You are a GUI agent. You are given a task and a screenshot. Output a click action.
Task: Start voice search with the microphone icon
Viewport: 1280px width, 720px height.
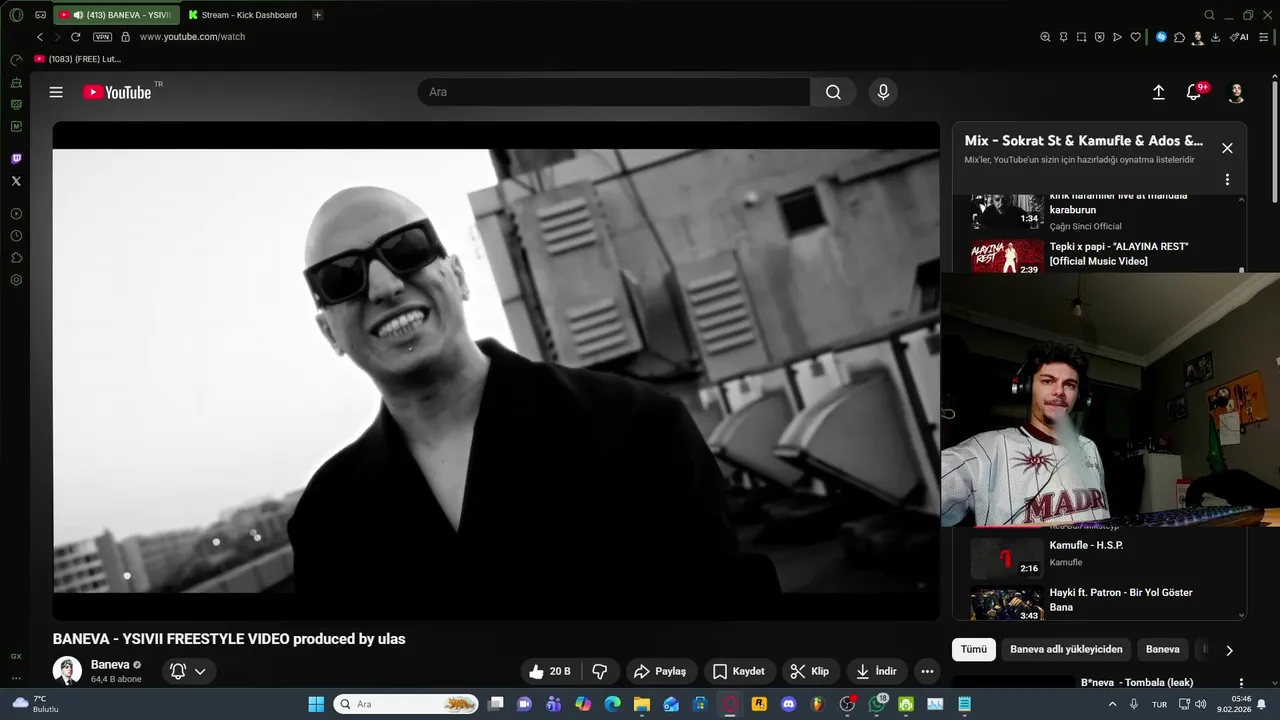click(x=883, y=92)
